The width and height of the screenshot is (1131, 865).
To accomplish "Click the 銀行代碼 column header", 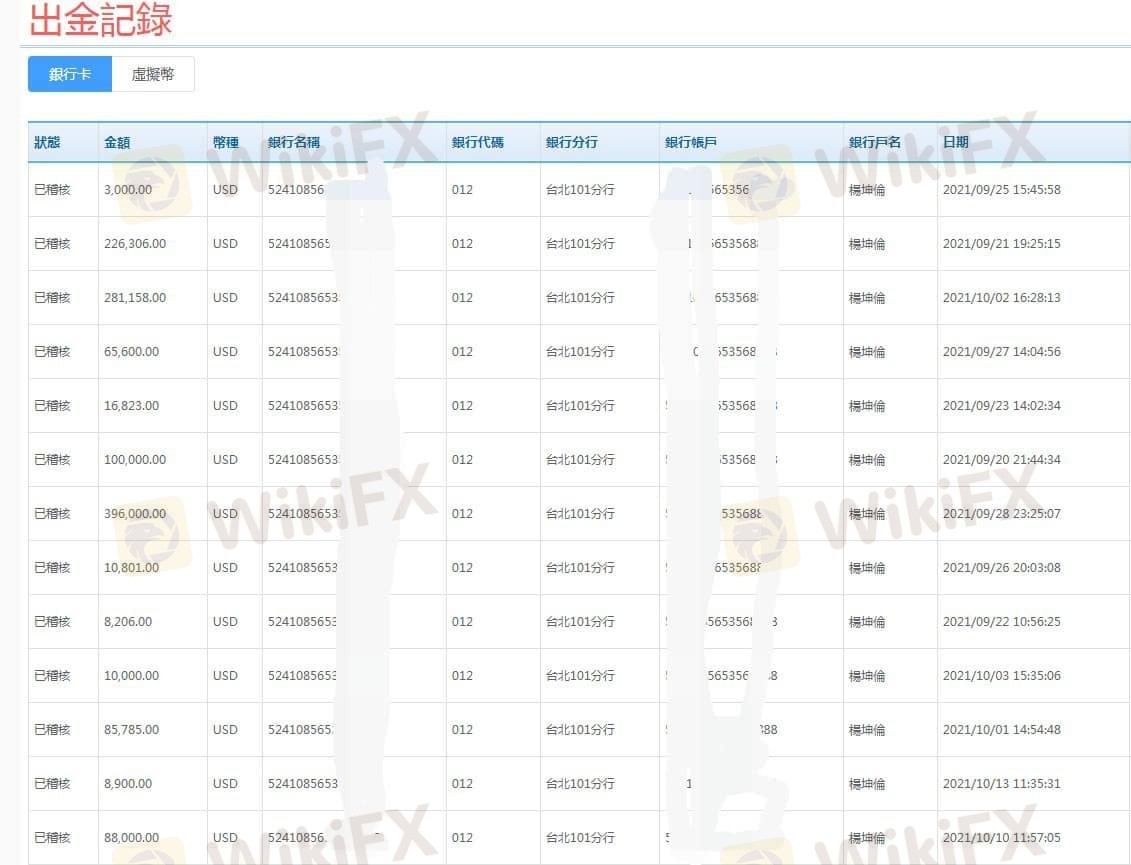I will 478,142.
